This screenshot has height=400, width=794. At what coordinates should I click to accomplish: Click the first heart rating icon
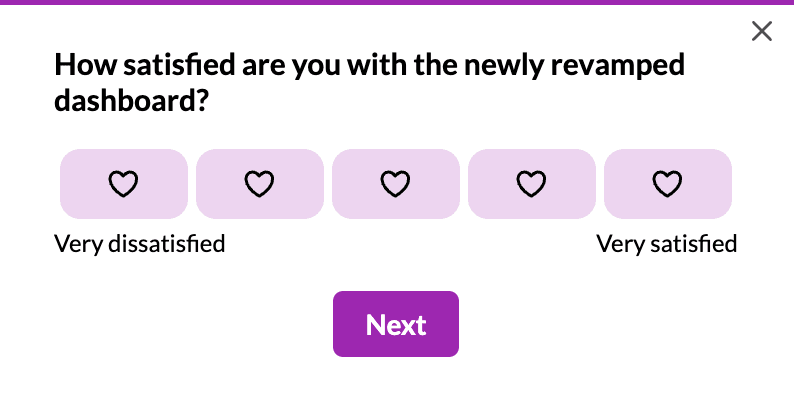123,184
